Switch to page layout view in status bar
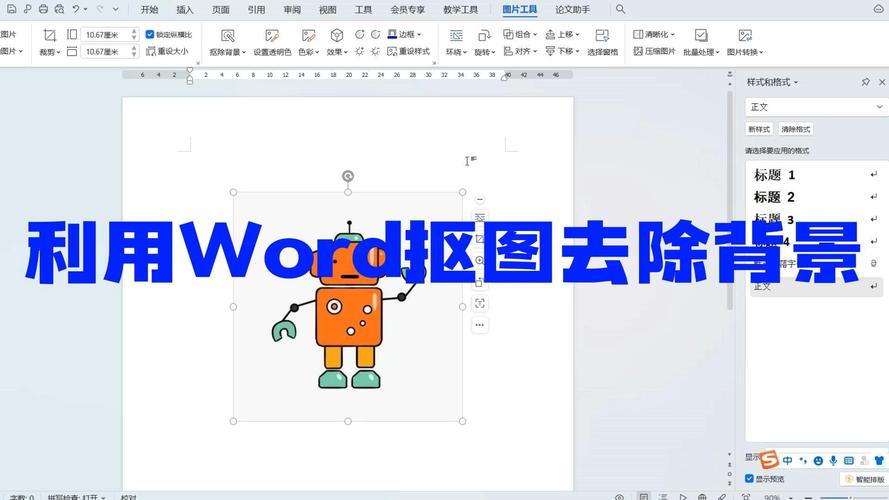 pyautogui.click(x=644, y=497)
